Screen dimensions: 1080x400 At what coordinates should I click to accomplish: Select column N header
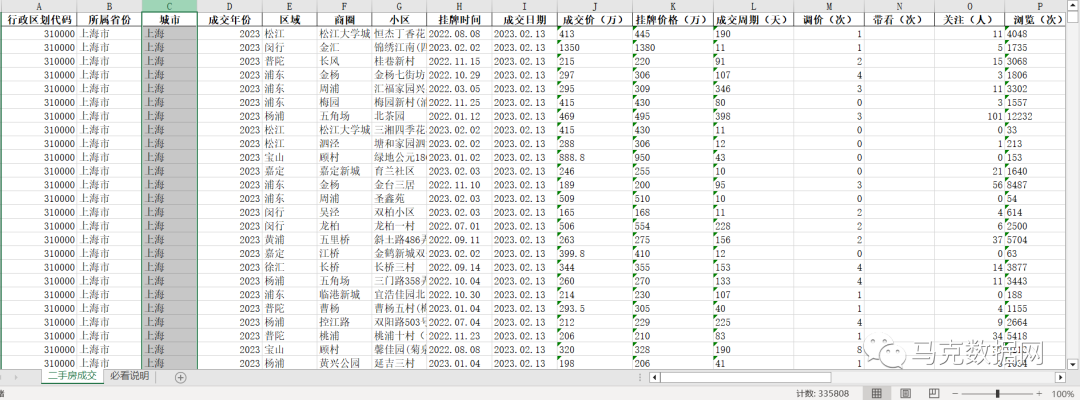click(x=900, y=6)
